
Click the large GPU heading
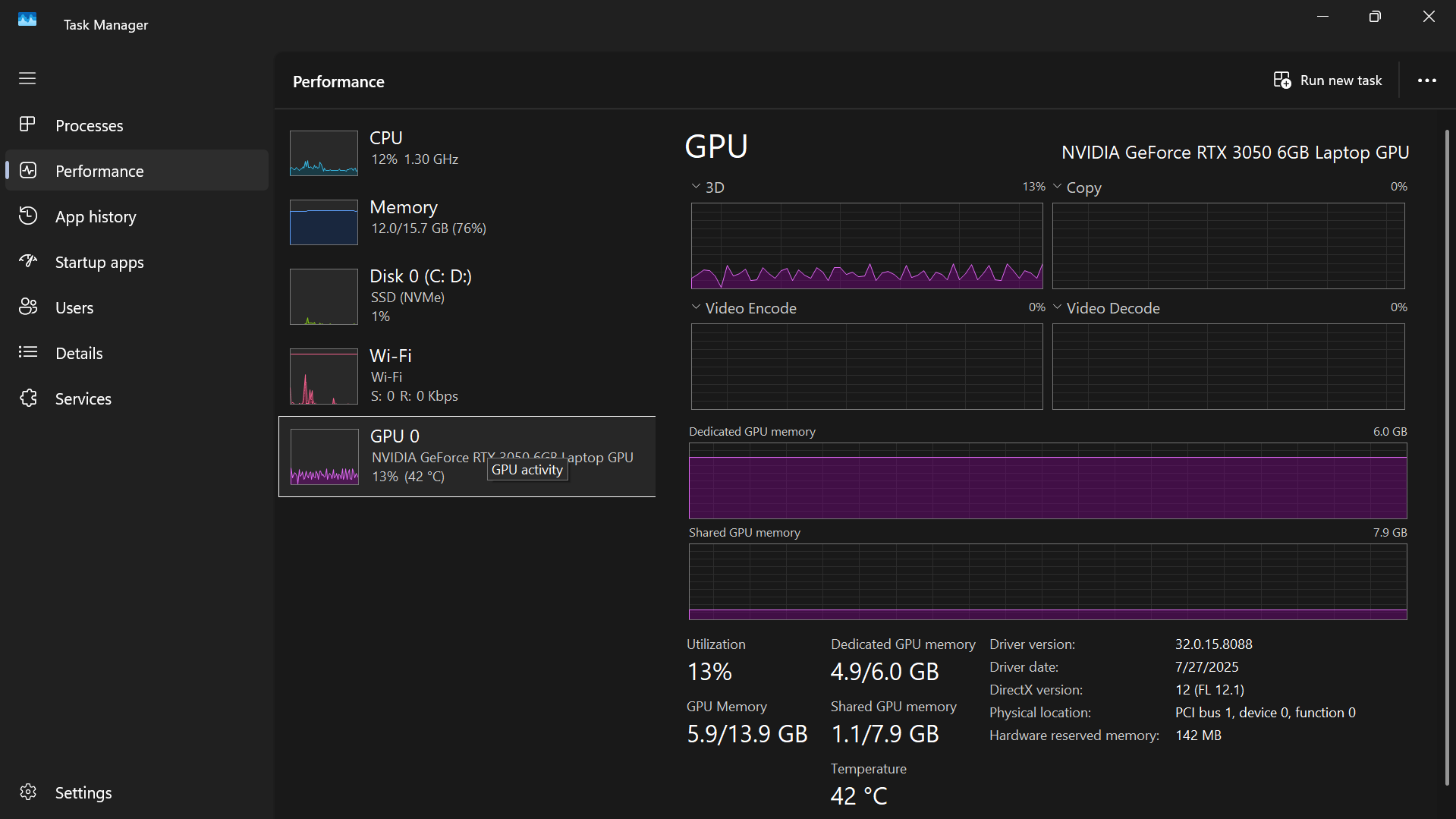pyautogui.click(x=716, y=146)
